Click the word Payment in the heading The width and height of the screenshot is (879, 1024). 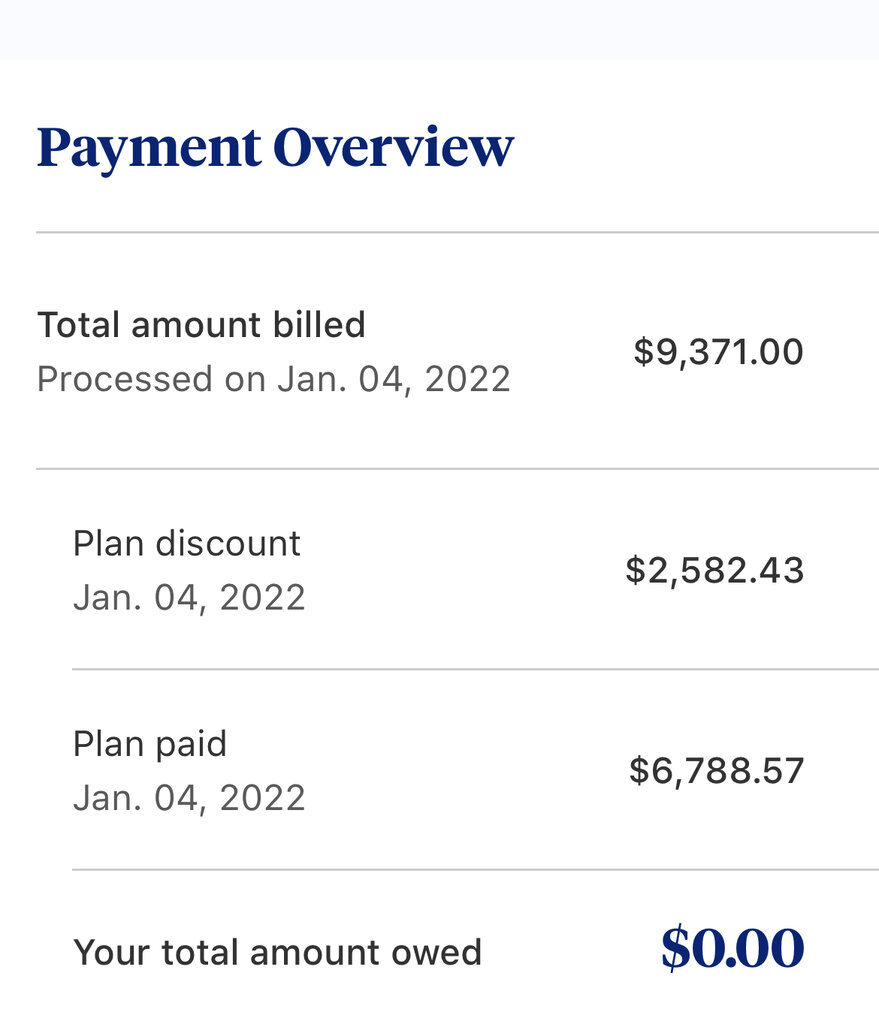click(150, 150)
